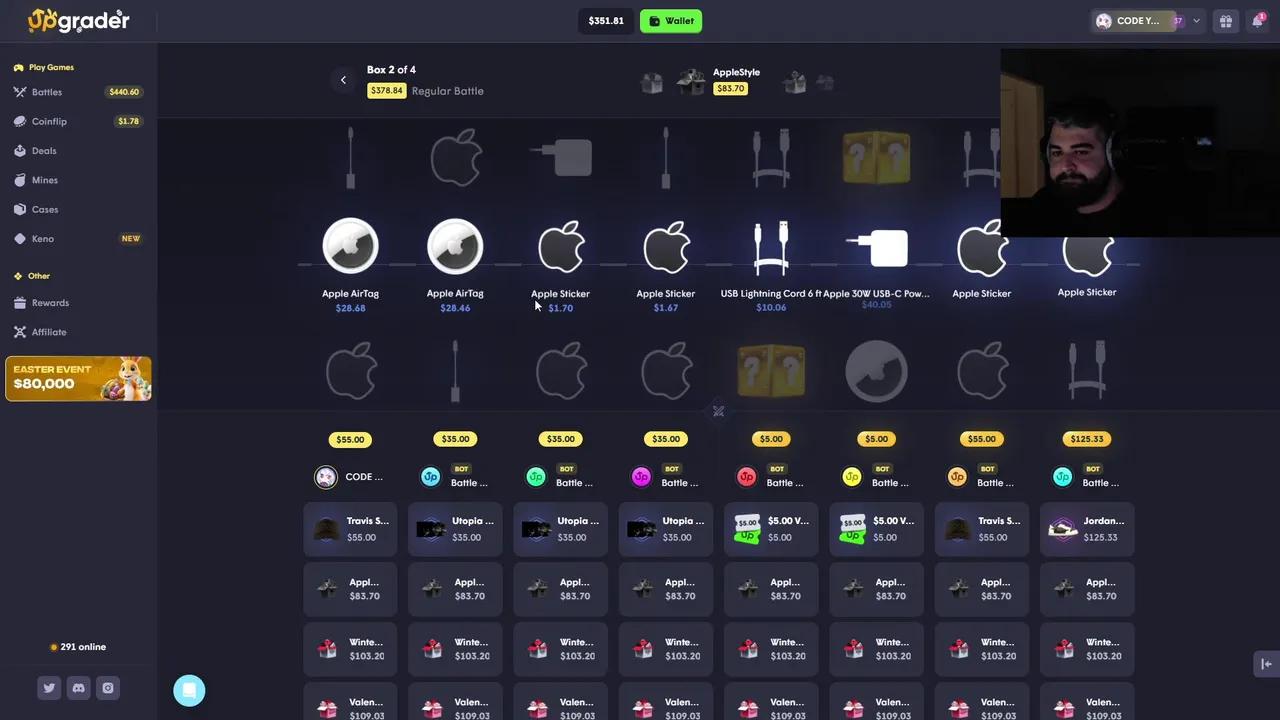This screenshot has width=1280, height=720.
Task: Open the Instagram social link icon
Action: pos(108,687)
